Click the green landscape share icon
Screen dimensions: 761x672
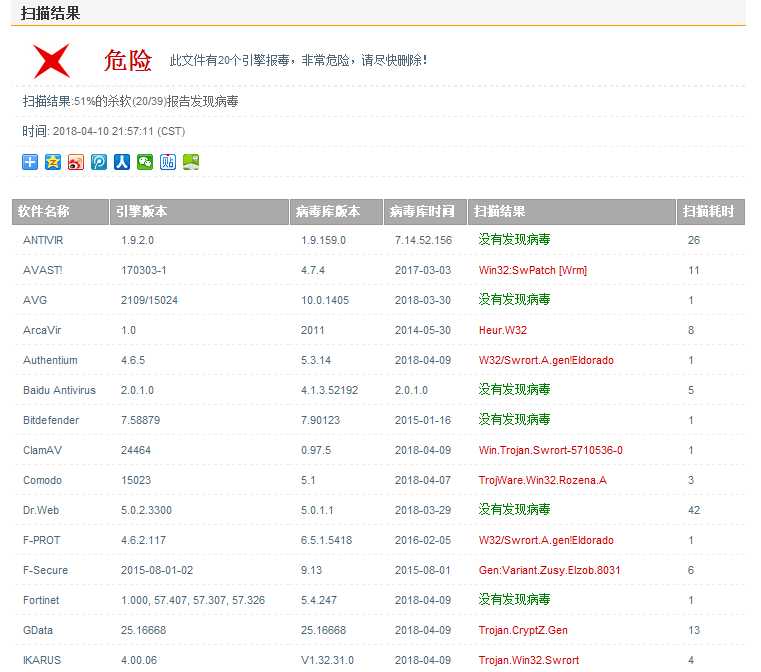point(191,162)
